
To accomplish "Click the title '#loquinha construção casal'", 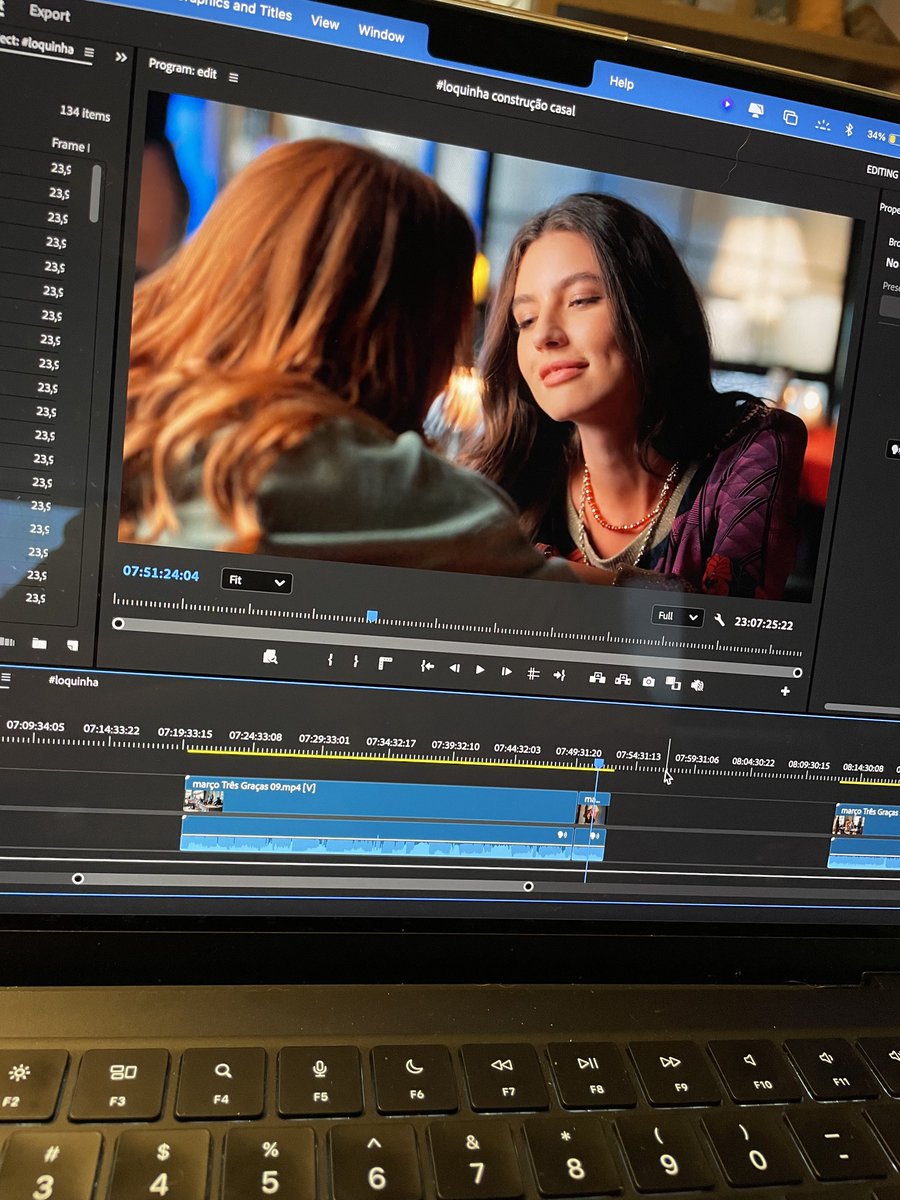I will [x=505, y=96].
